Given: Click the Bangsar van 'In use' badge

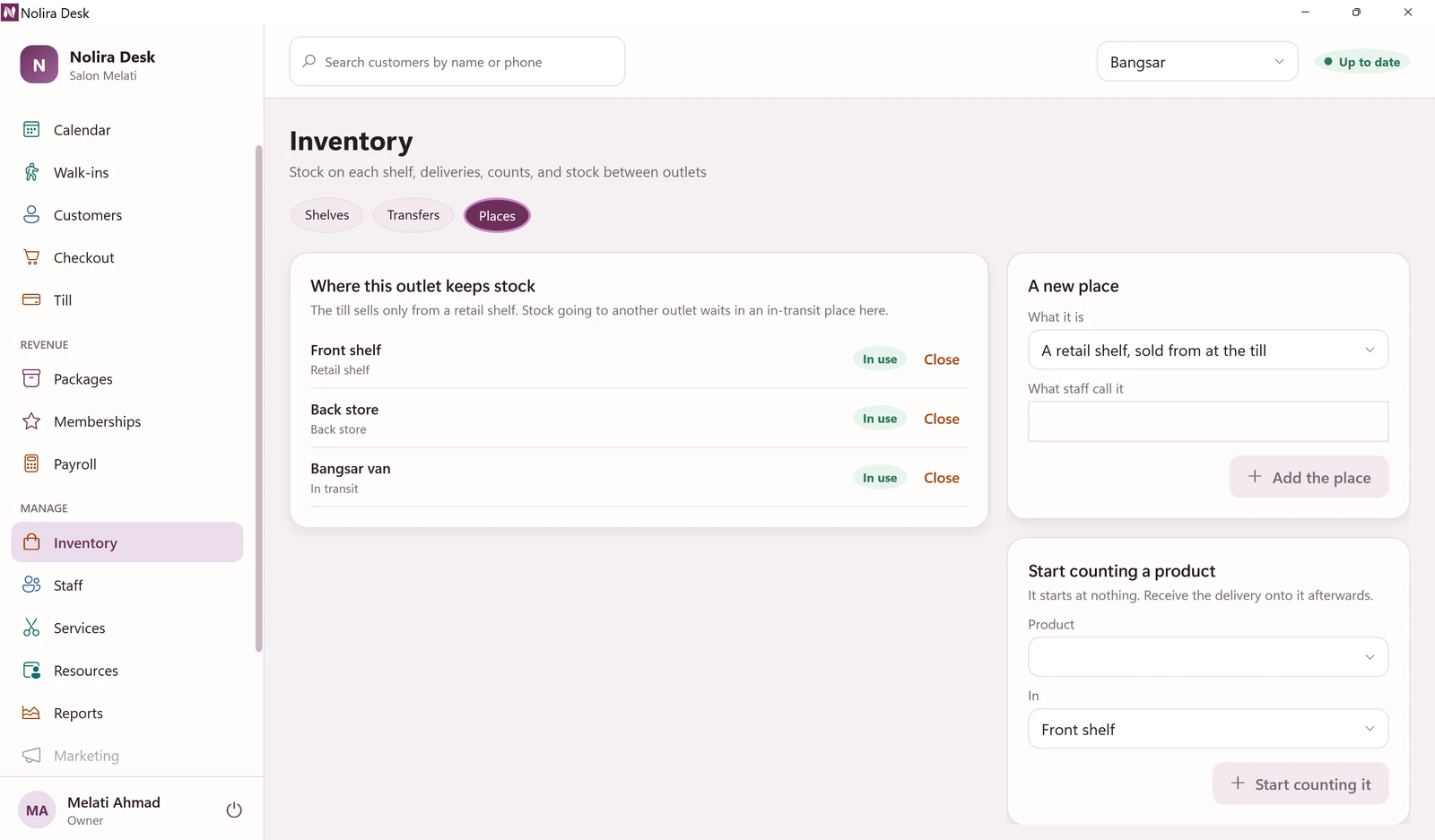Looking at the screenshot, I should click(880, 478).
